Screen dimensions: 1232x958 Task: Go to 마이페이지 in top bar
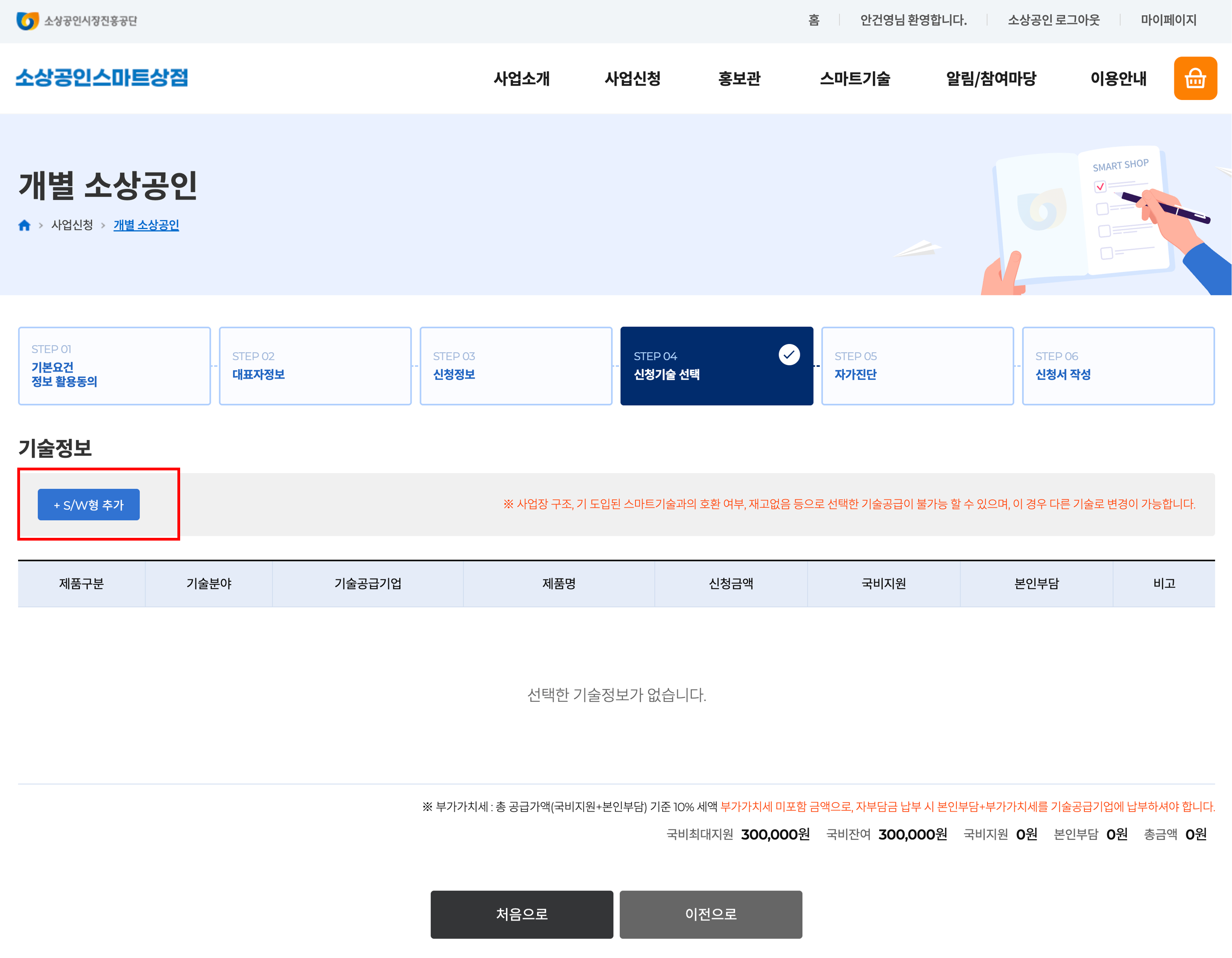(x=1168, y=20)
